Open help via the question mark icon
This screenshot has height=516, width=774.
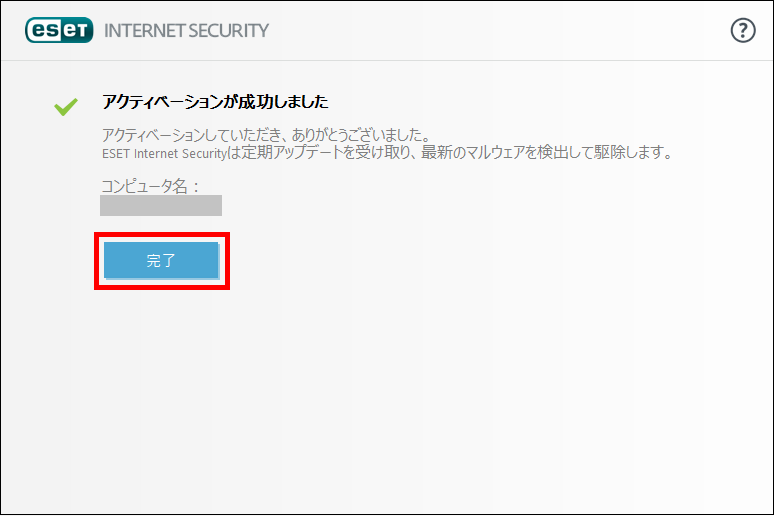(742, 31)
